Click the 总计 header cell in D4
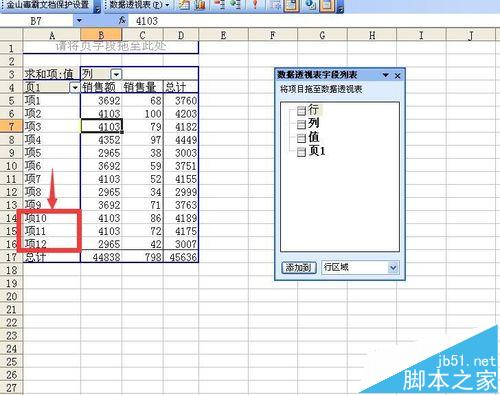Viewport: 500px width, 395px height. pos(181,87)
